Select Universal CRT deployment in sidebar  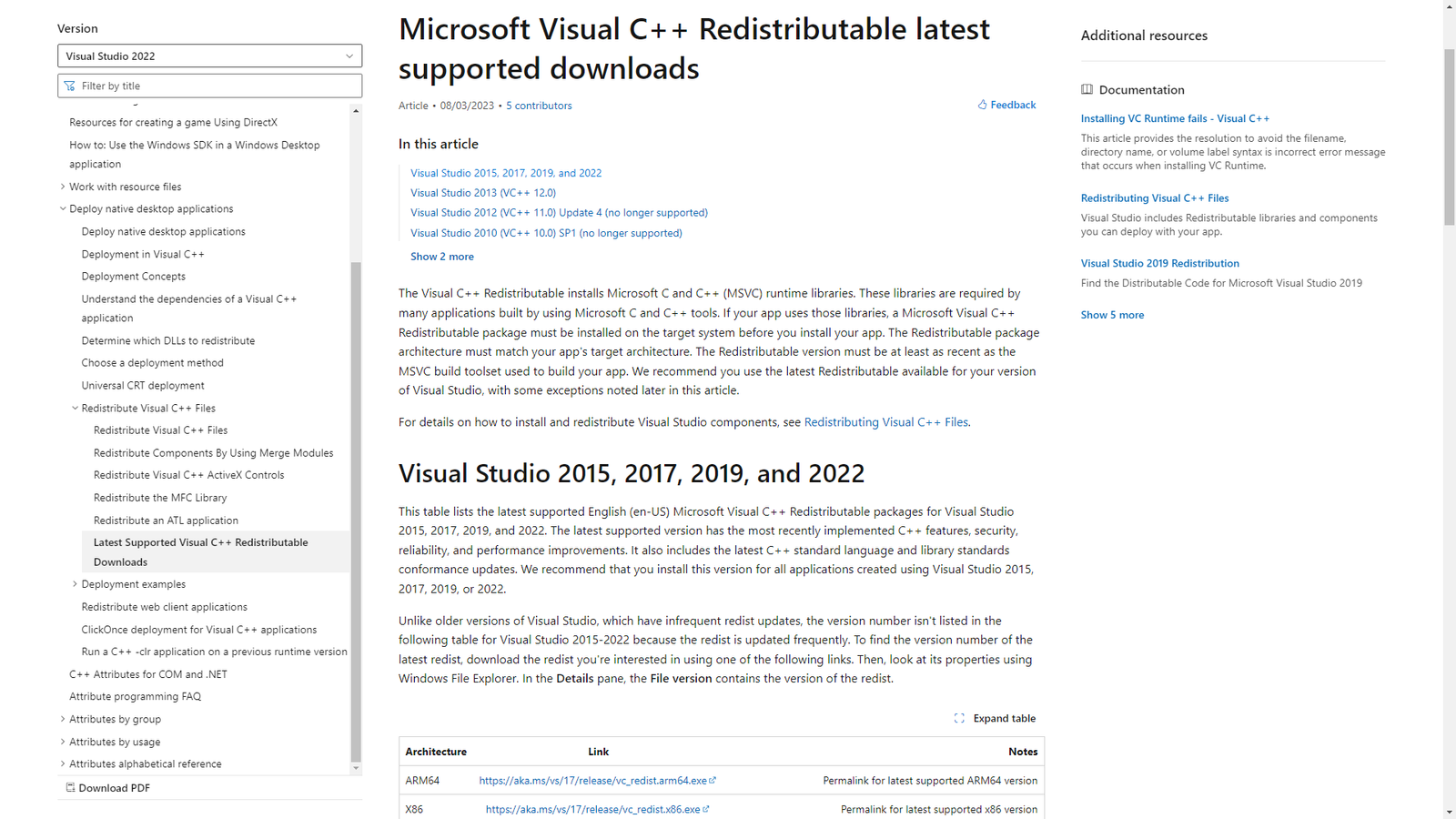pyautogui.click(x=143, y=386)
